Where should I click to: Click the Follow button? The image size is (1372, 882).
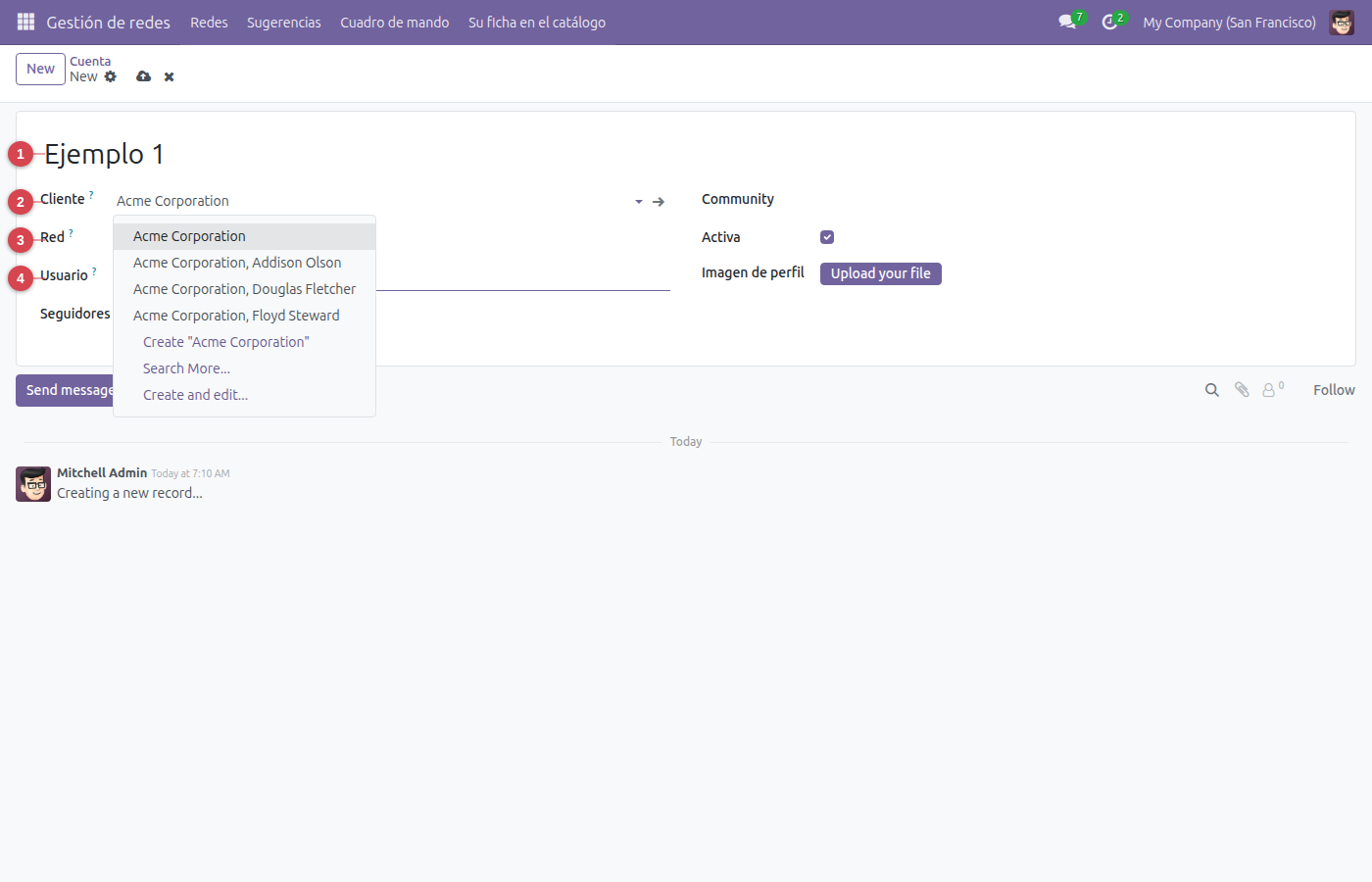[x=1334, y=390]
